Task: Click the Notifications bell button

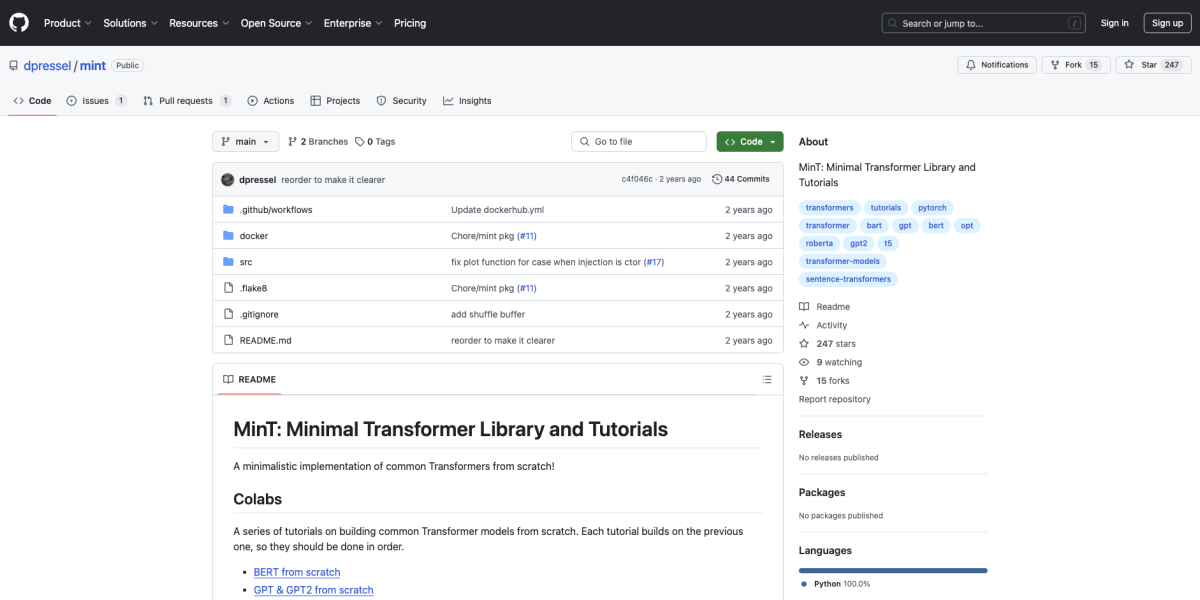Action: click(x=996, y=65)
